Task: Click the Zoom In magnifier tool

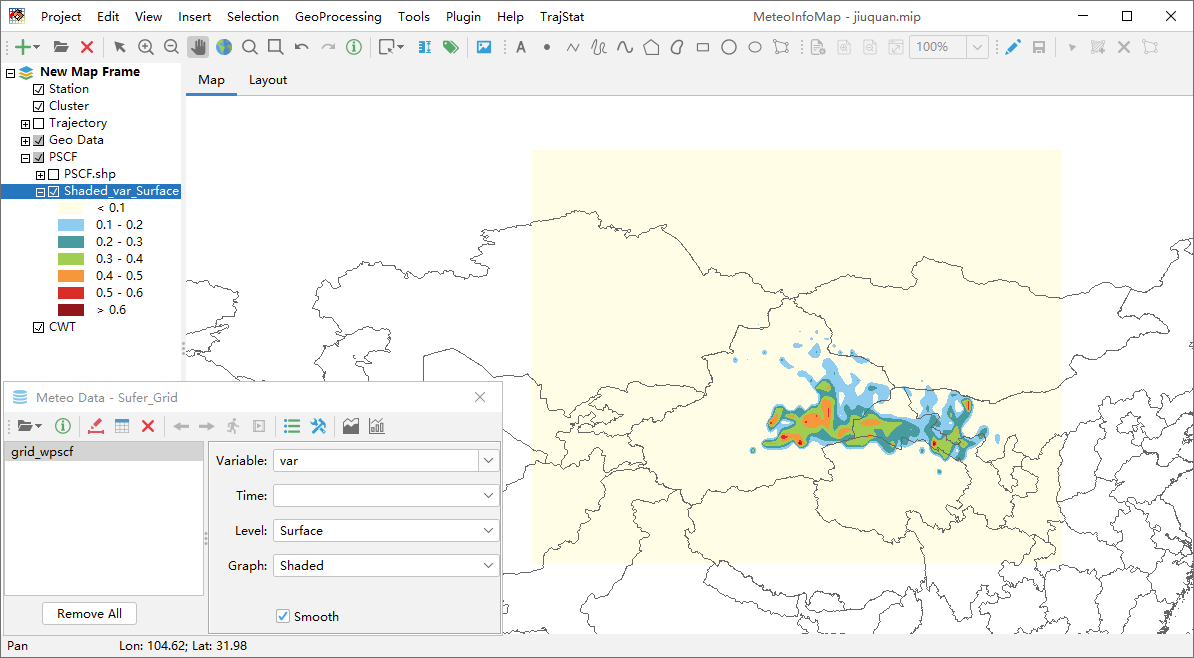Action: (146, 47)
